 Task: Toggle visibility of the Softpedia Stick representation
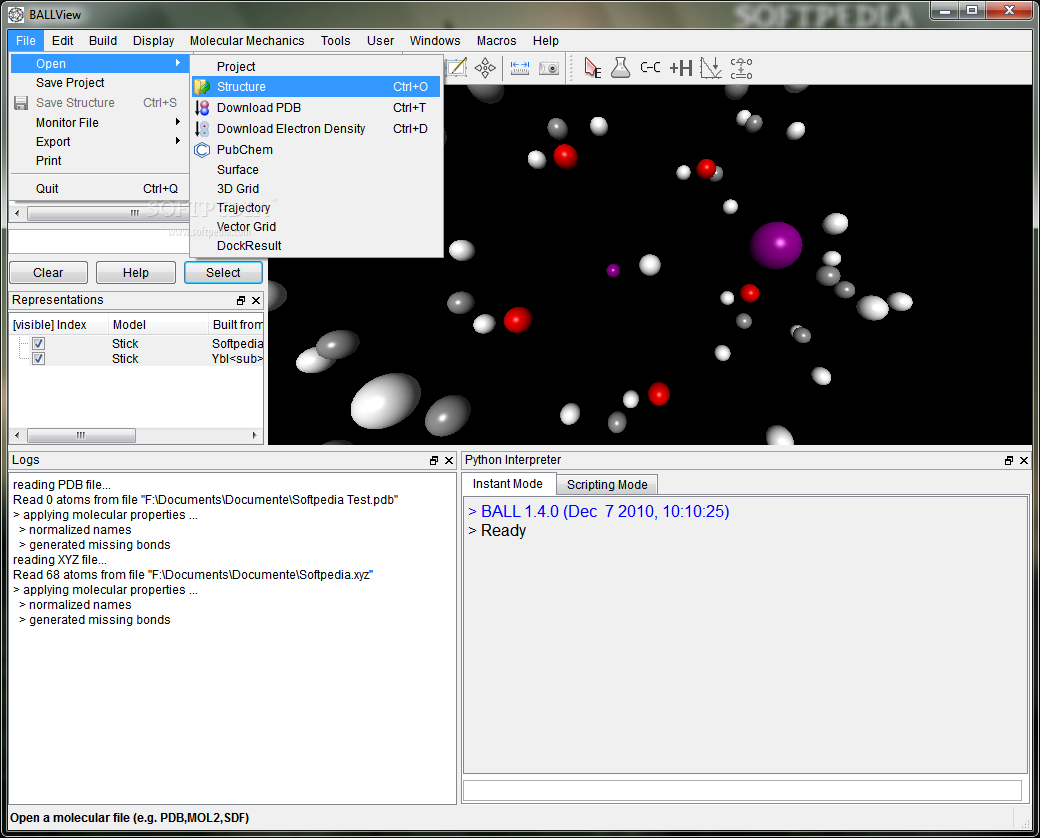[38, 344]
